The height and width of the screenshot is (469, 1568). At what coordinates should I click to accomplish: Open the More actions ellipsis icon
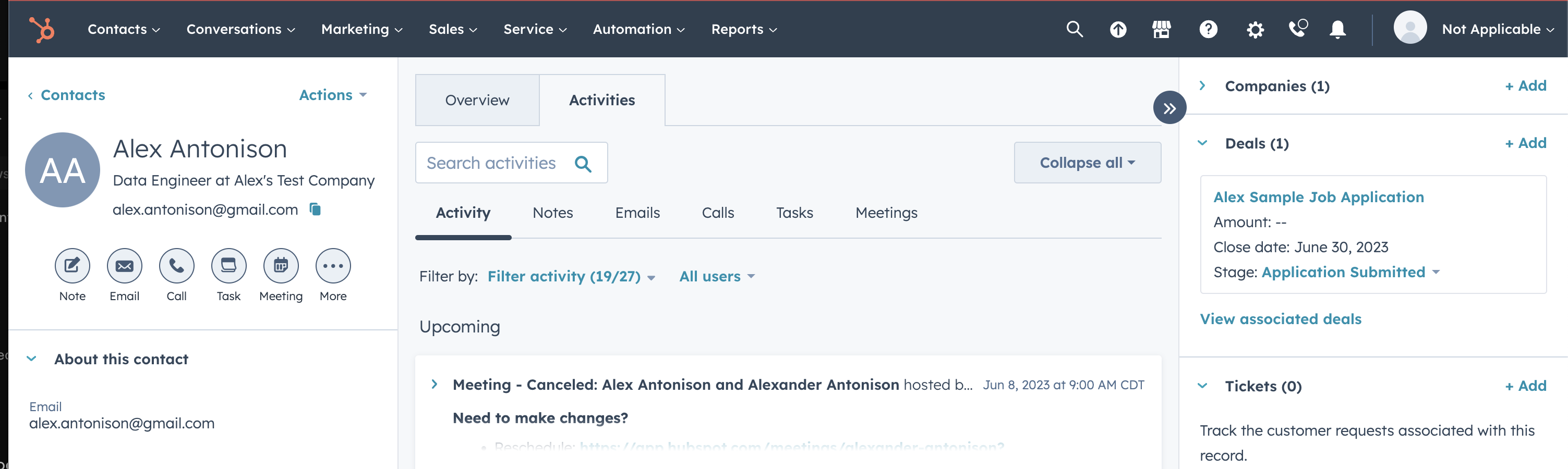pos(333,266)
